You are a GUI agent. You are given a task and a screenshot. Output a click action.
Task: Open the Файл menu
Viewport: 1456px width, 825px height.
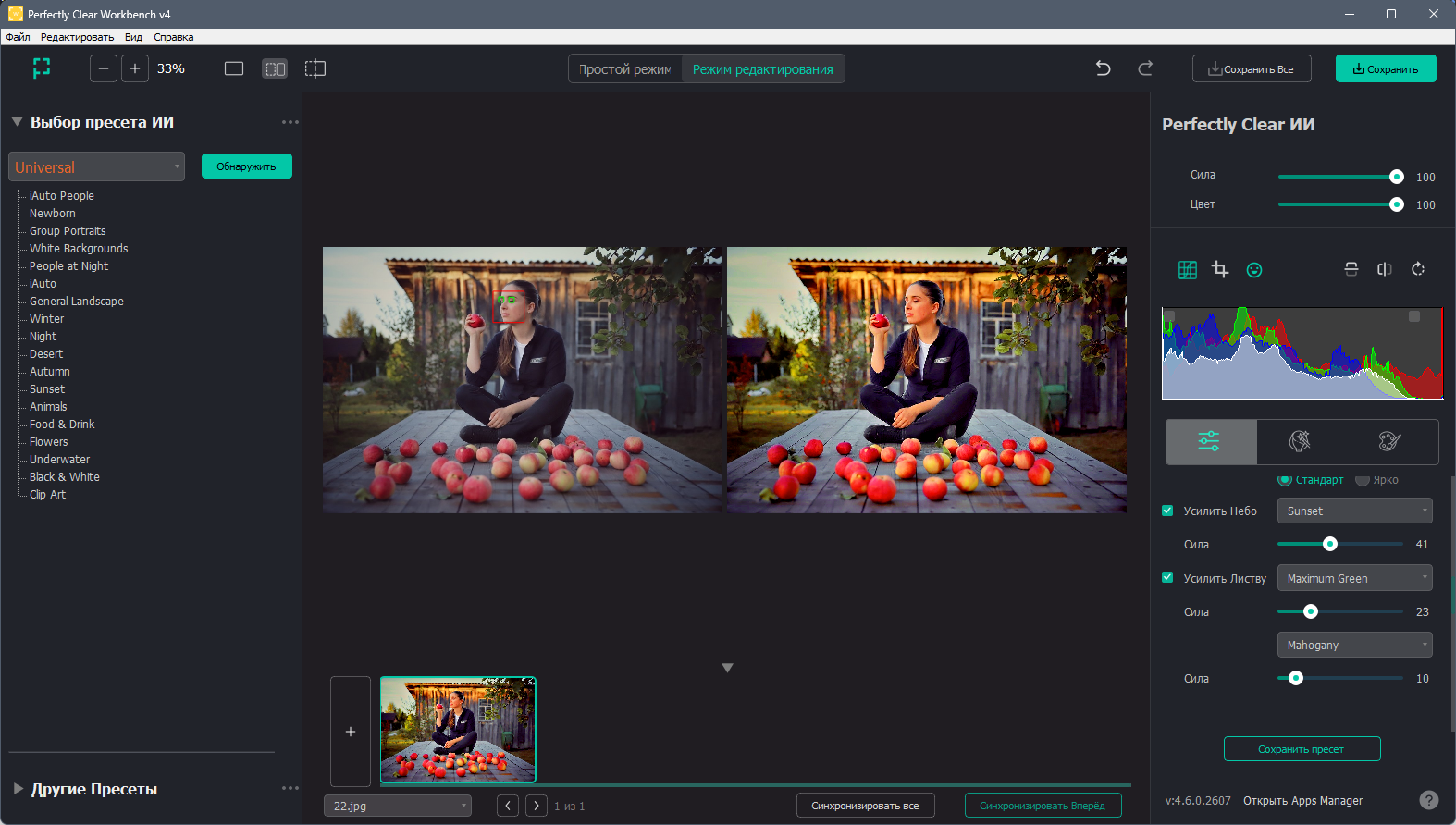click(18, 37)
